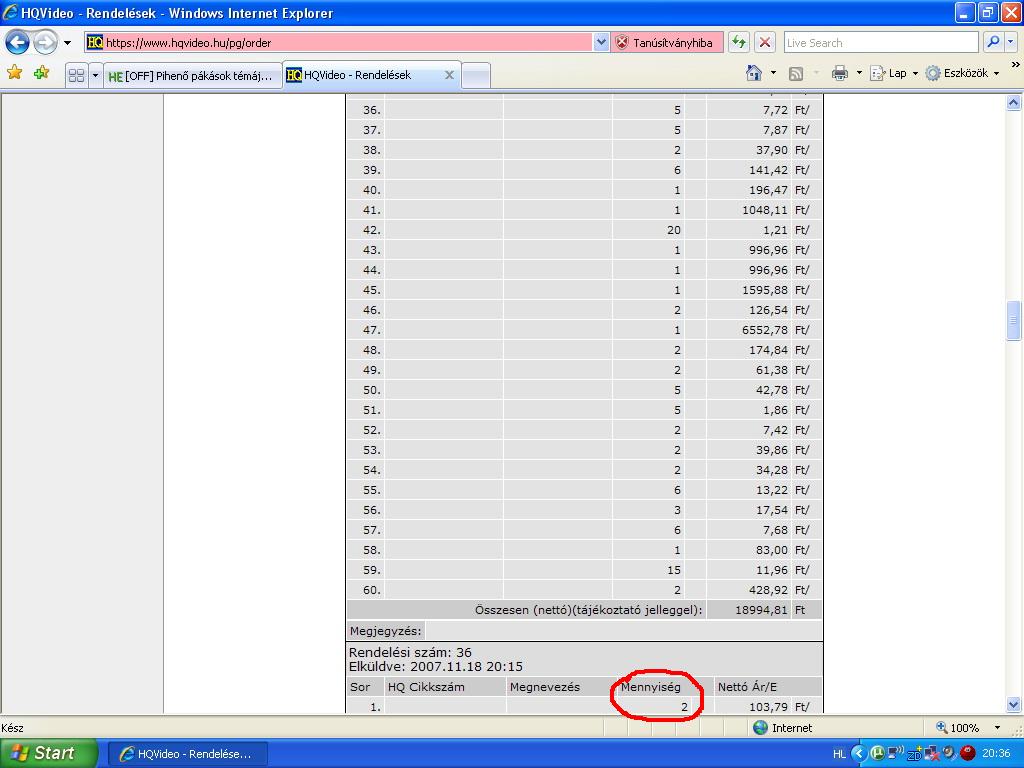Image resolution: width=1024 pixels, height=768 pixels.
Task: Click the Megjegyzés: label
Action: tap(385, 631)
